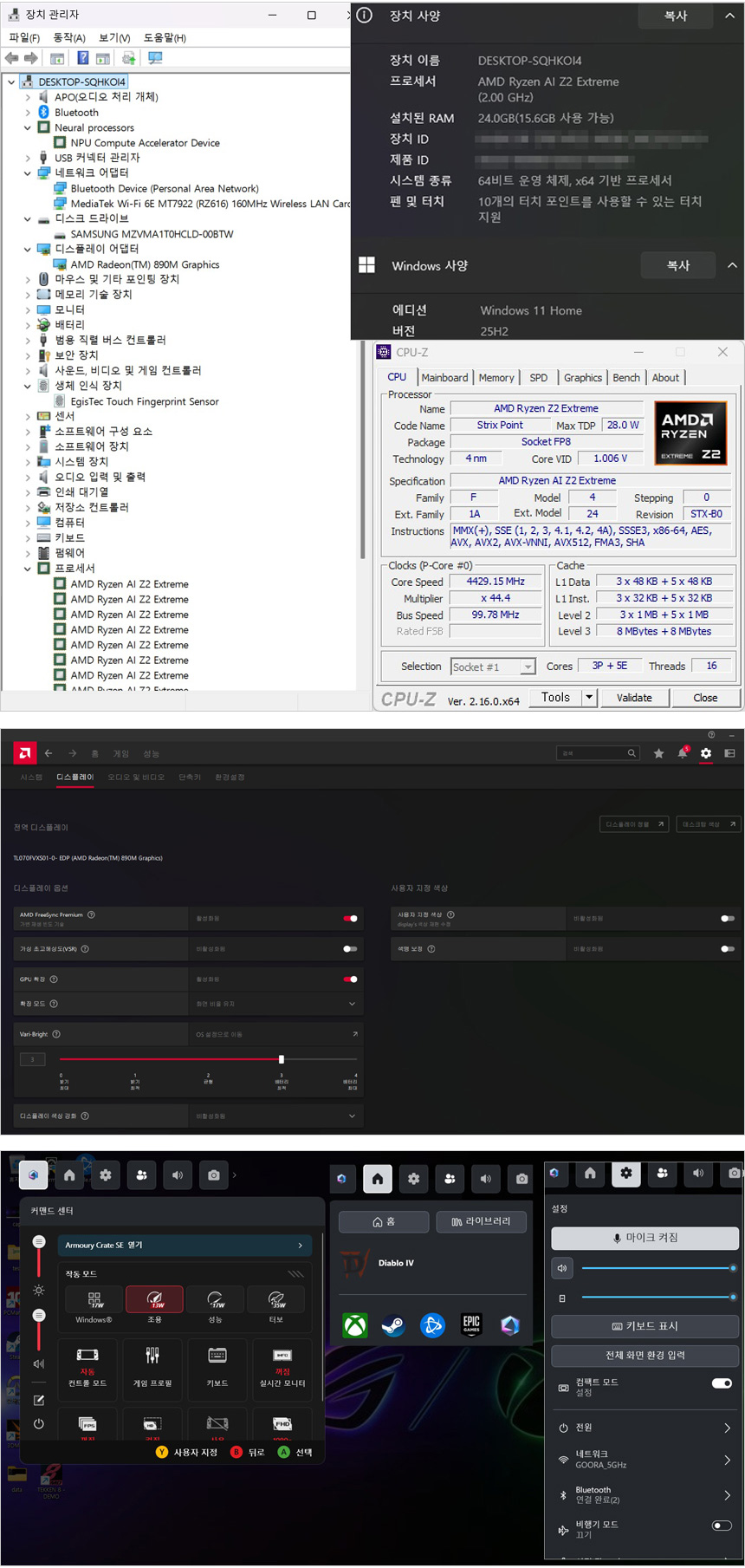Enable the 비행기 모드 toggle
Screen dimensions: 745x1568
722,1526
